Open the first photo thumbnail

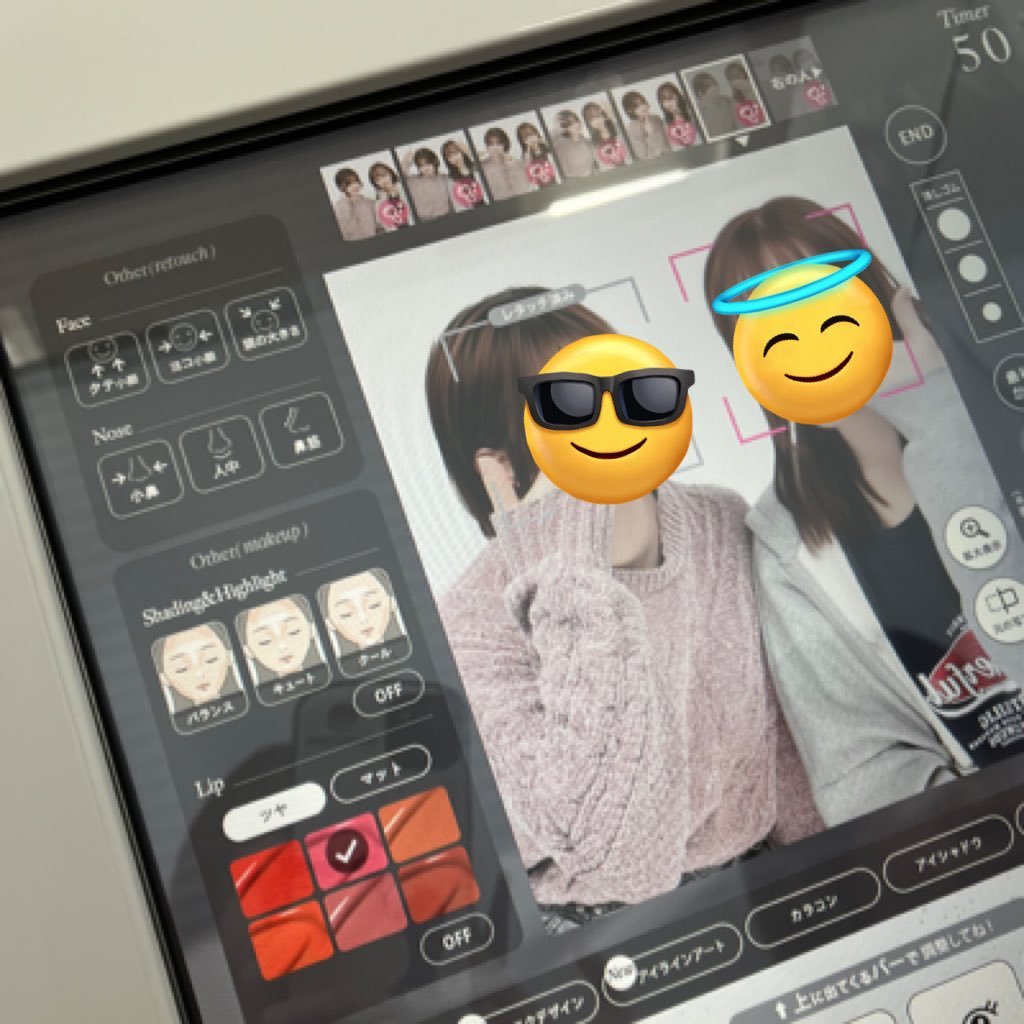tap(365, 195)
